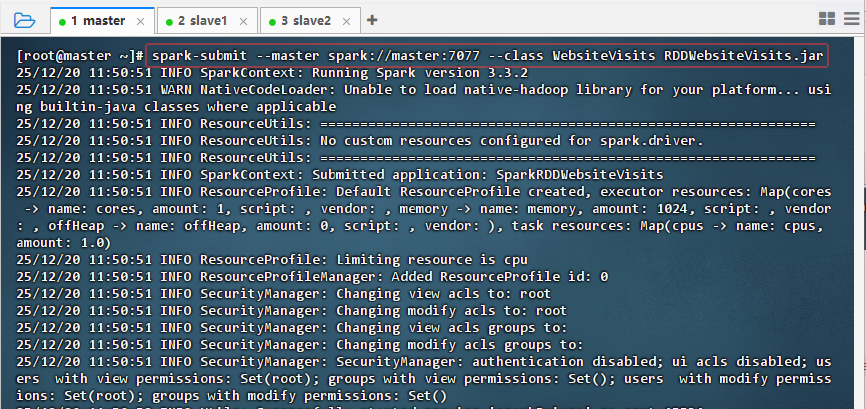Switch to the 1 master tab
The image size is (866, 409).
pos(102,21)
